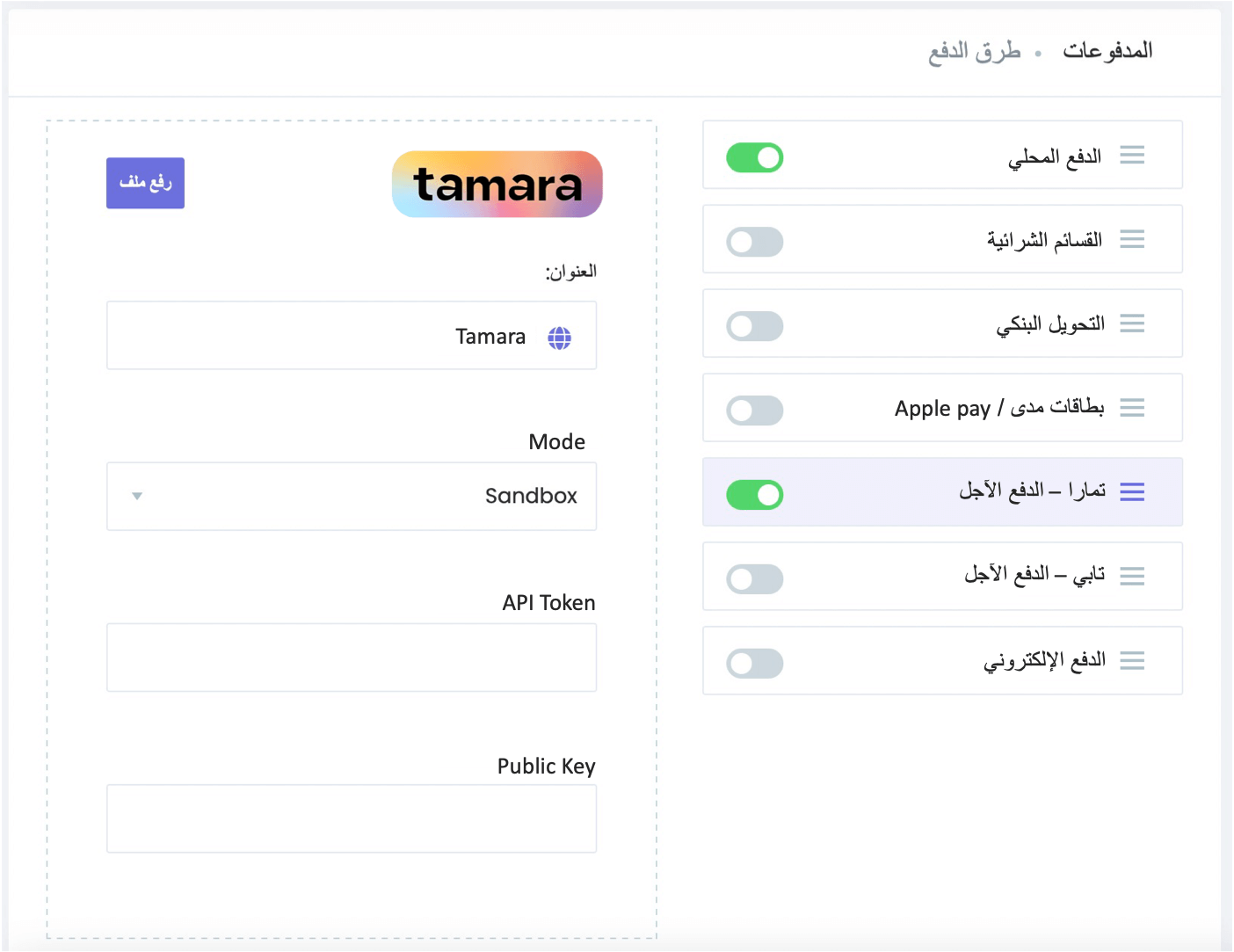Disable the الدفع المحلي toggle
Viewport: 1234px width, 952px height.
coord(755,157)
